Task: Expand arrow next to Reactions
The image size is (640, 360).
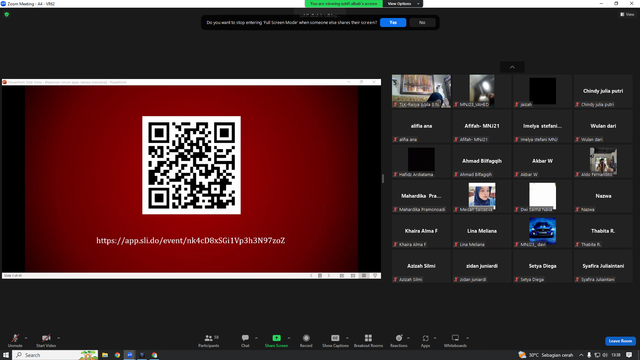Action: pyautogui.click(x=408, y=338)
